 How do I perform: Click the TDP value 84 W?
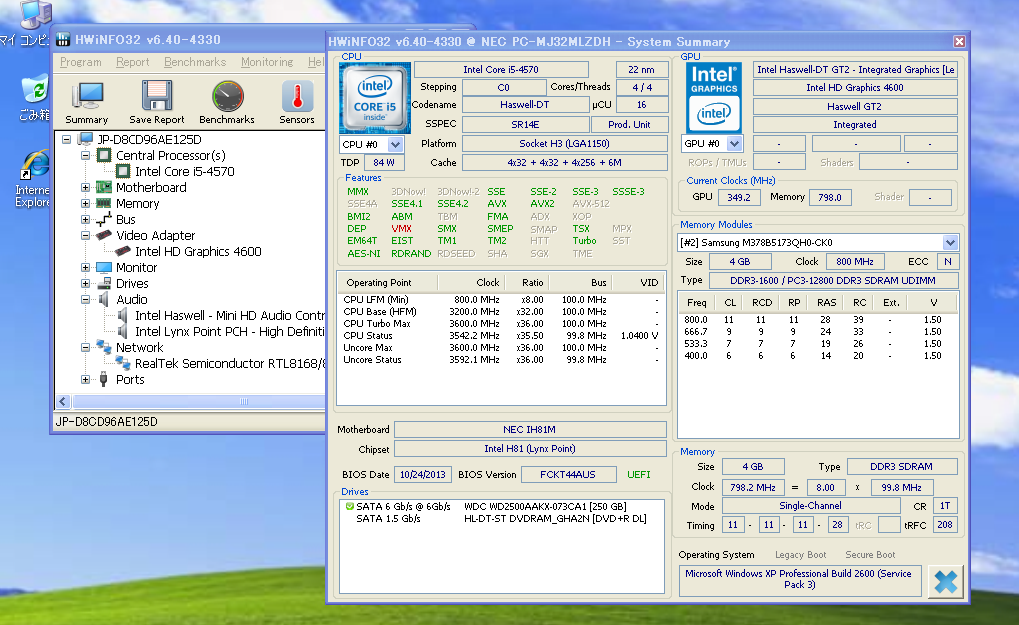tap(384, 162)
